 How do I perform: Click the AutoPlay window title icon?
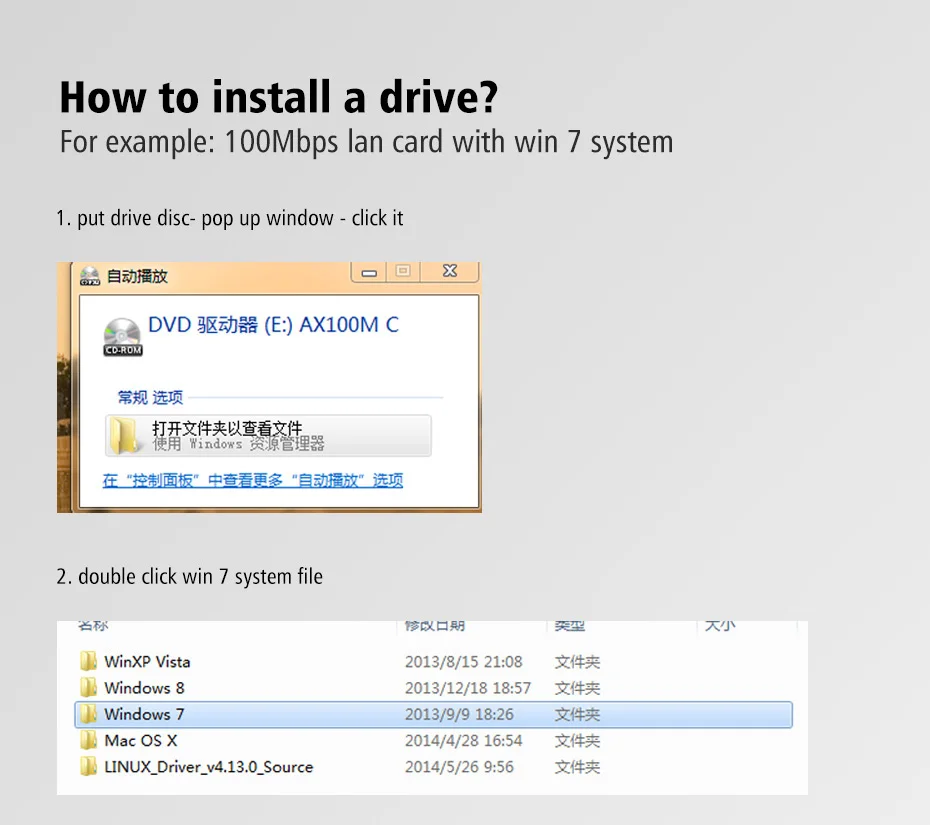(90, 276)
